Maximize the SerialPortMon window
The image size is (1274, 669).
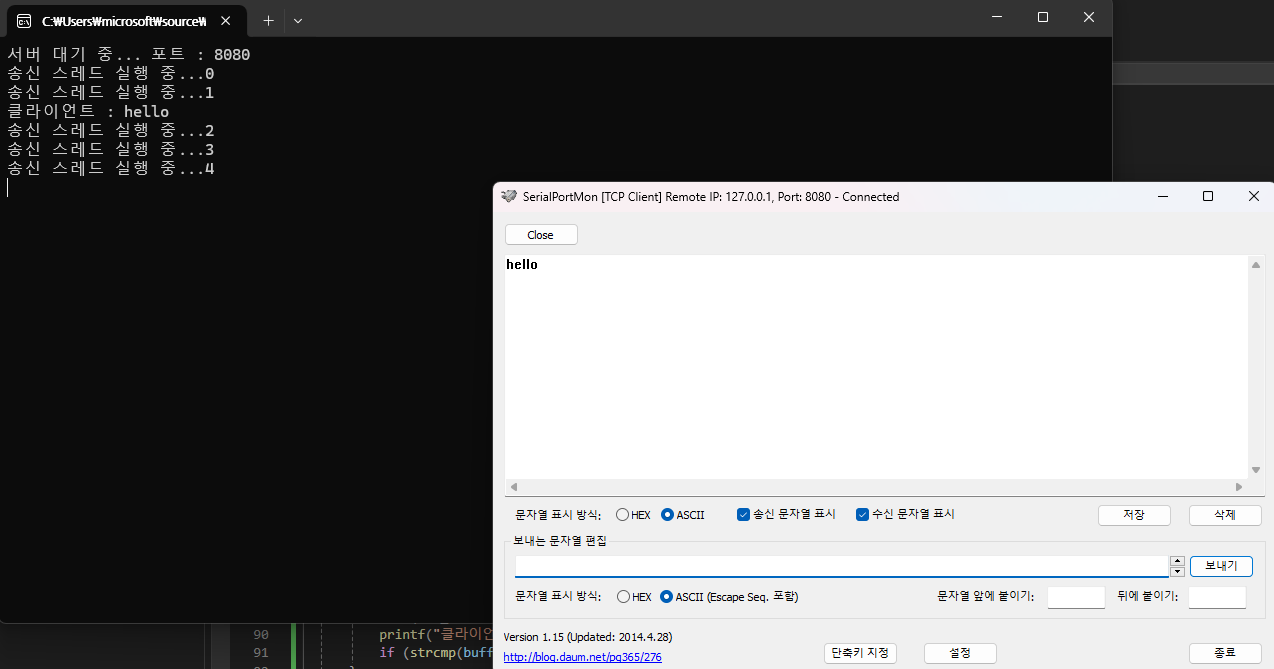[x=1208, y=196]
